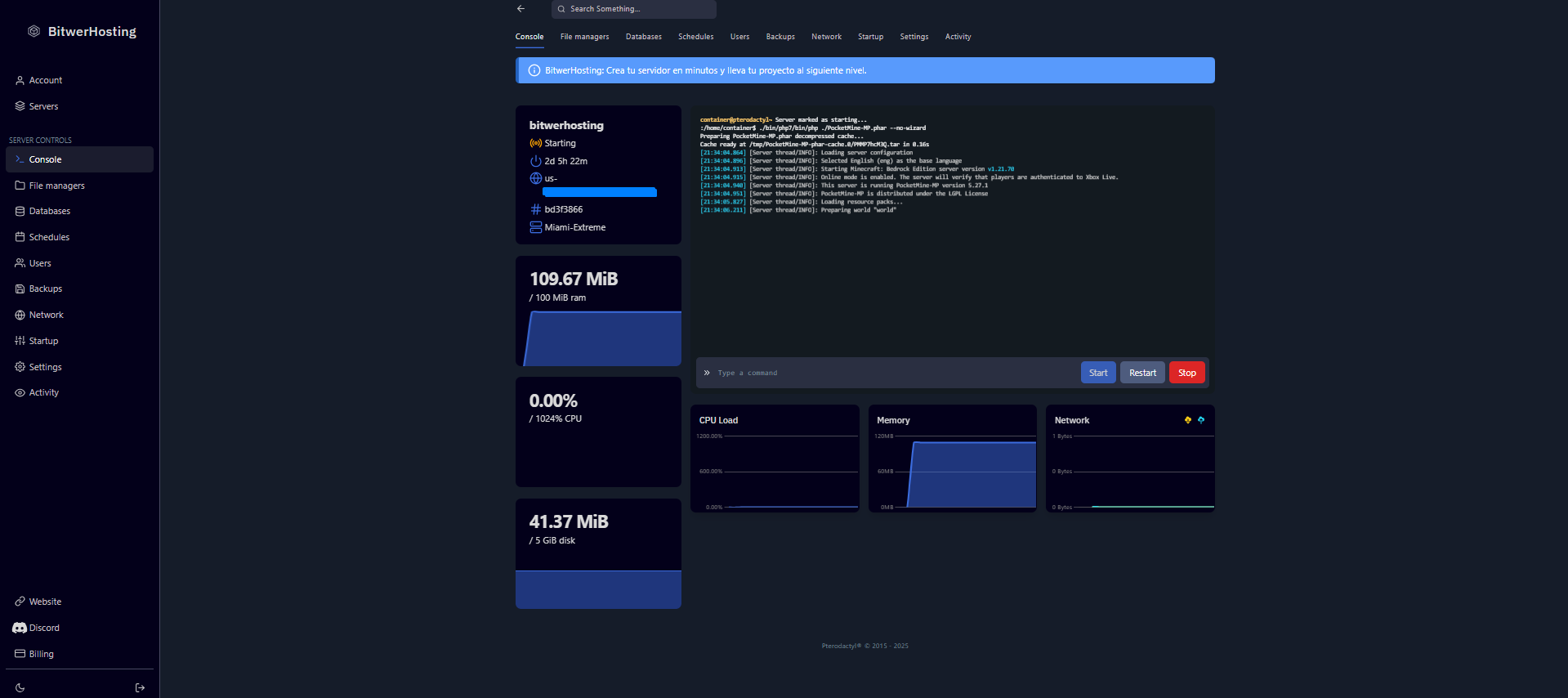Click the File managers folder icon in sidebar

click(x=20, y=186)
